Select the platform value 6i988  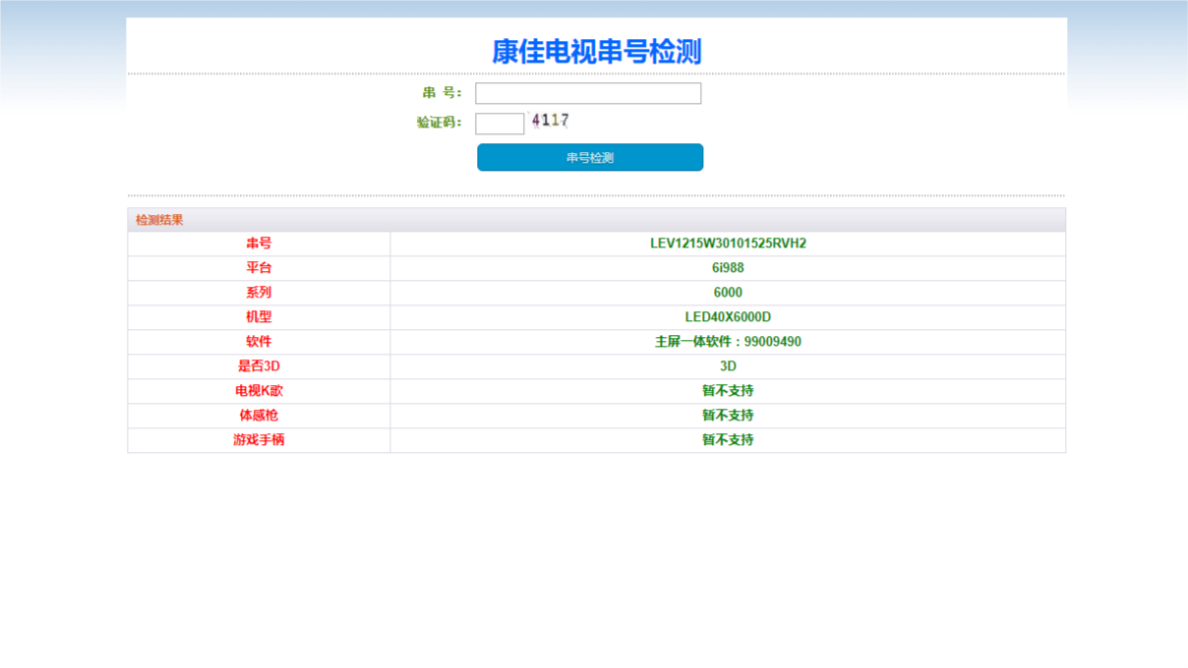coord(728,267)
